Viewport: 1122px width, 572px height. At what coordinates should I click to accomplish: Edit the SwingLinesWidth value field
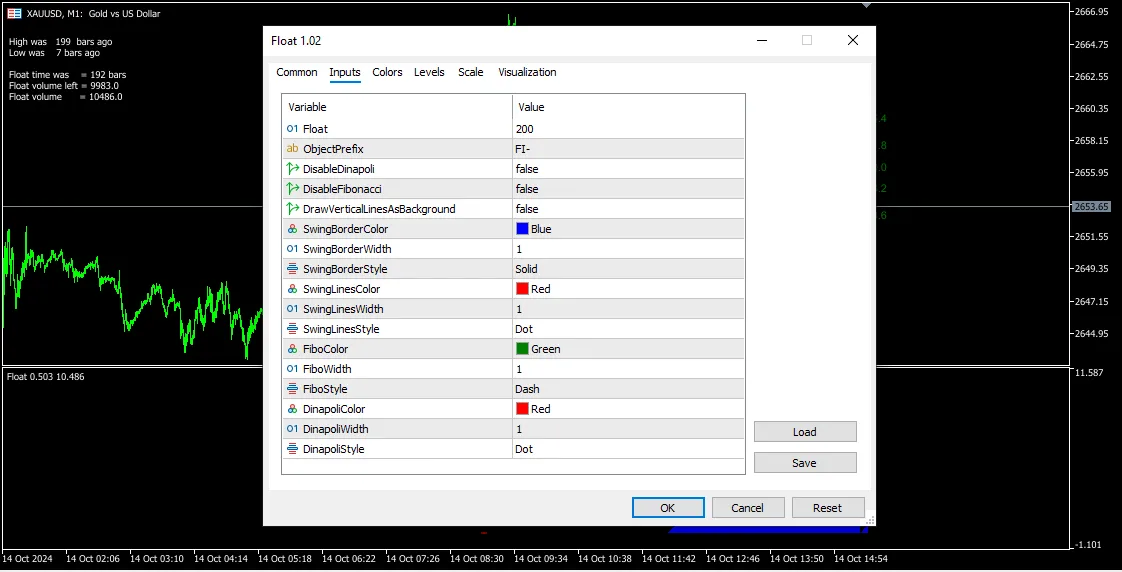(x=628, y=309)
